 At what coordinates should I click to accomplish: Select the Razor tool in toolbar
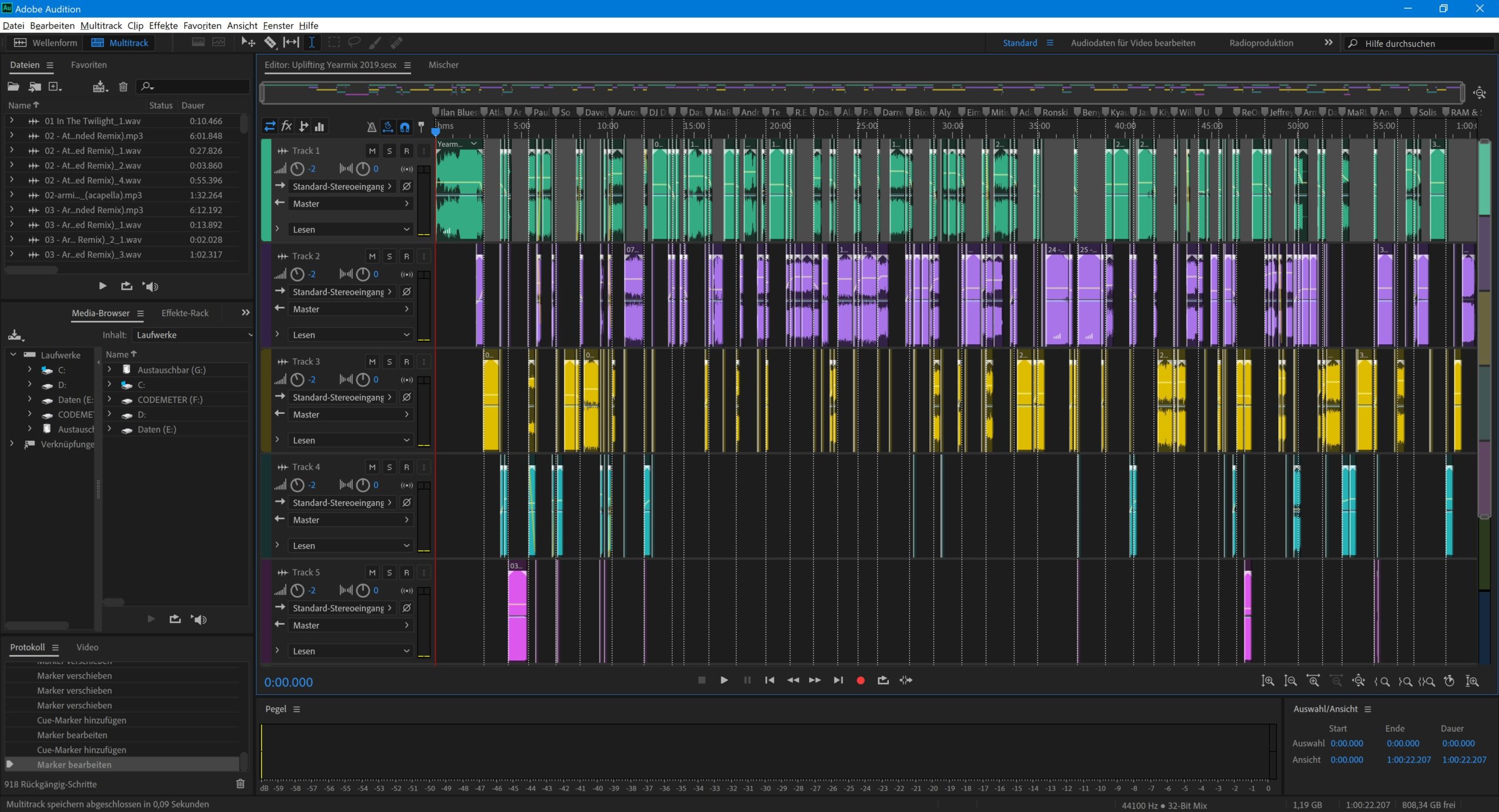coord(270,42)
